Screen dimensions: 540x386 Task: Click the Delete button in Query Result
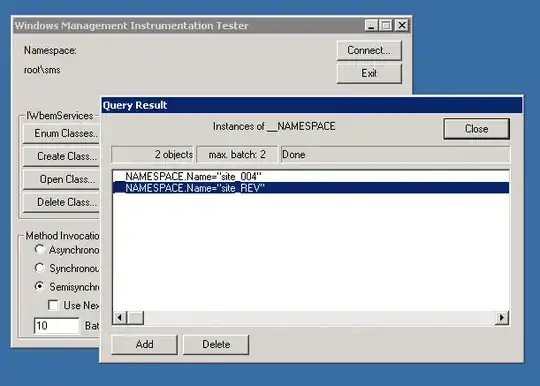click(x=216, y=344)
